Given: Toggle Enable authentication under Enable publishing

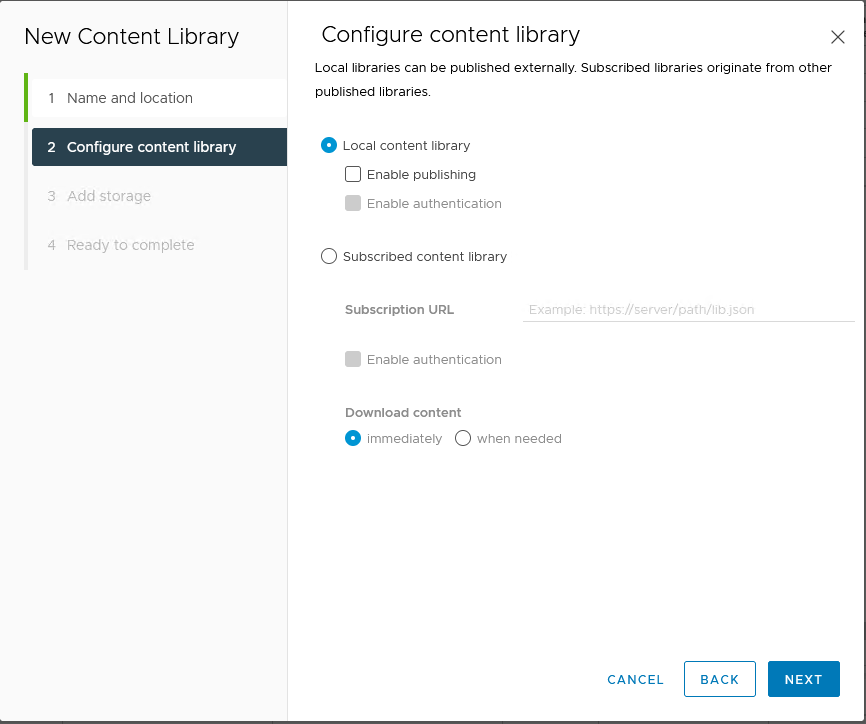Looking at the screenshot, I should pyautogui.click(x=353, y=203).
